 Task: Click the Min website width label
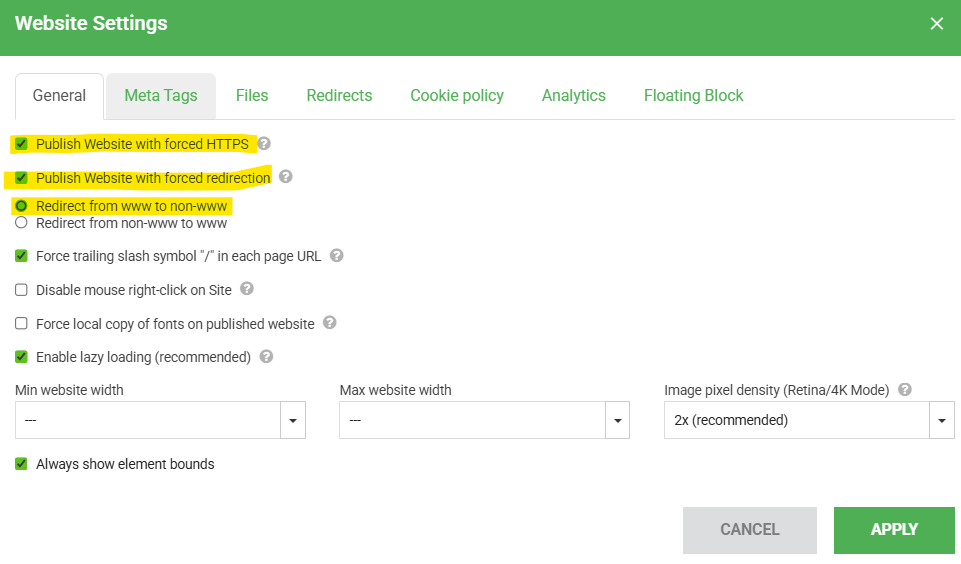tap(69, 390)
